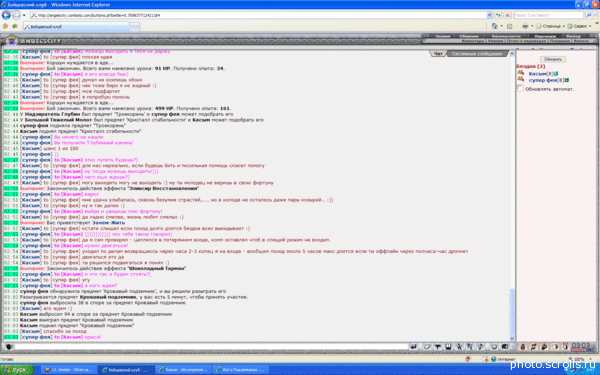Click the money bag icon in bottom toolbar
Viewport: 600px width, 375px height.
(523, 347)
